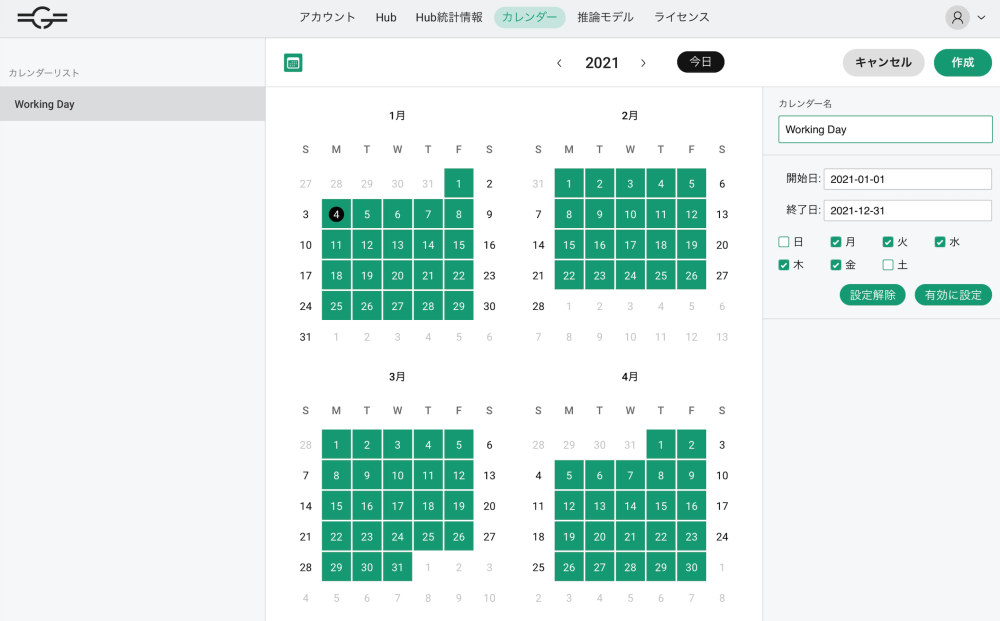Open the Hub統計情報 menu

tap(449, 17)
